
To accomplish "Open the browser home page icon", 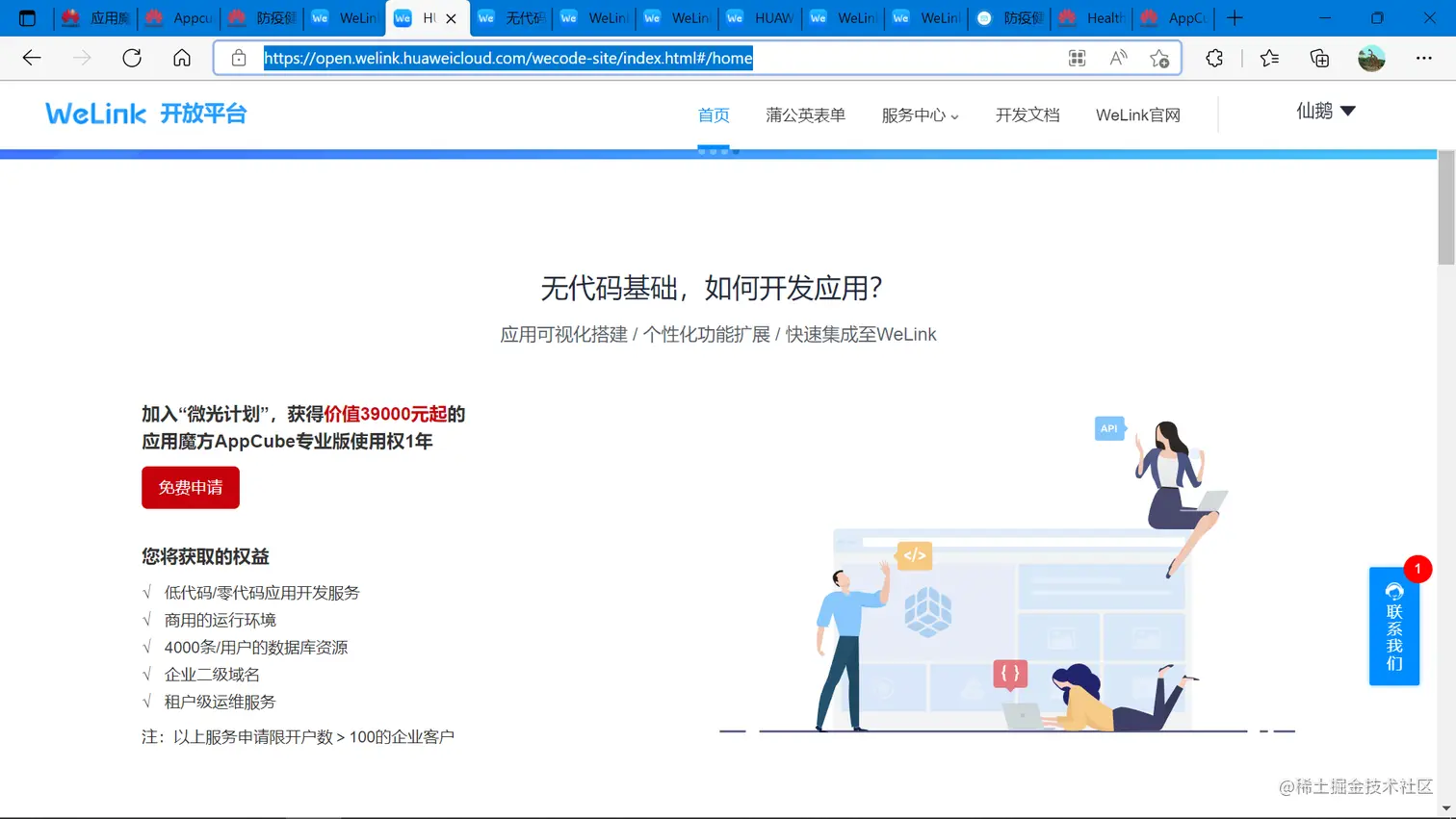I will 182,58.
